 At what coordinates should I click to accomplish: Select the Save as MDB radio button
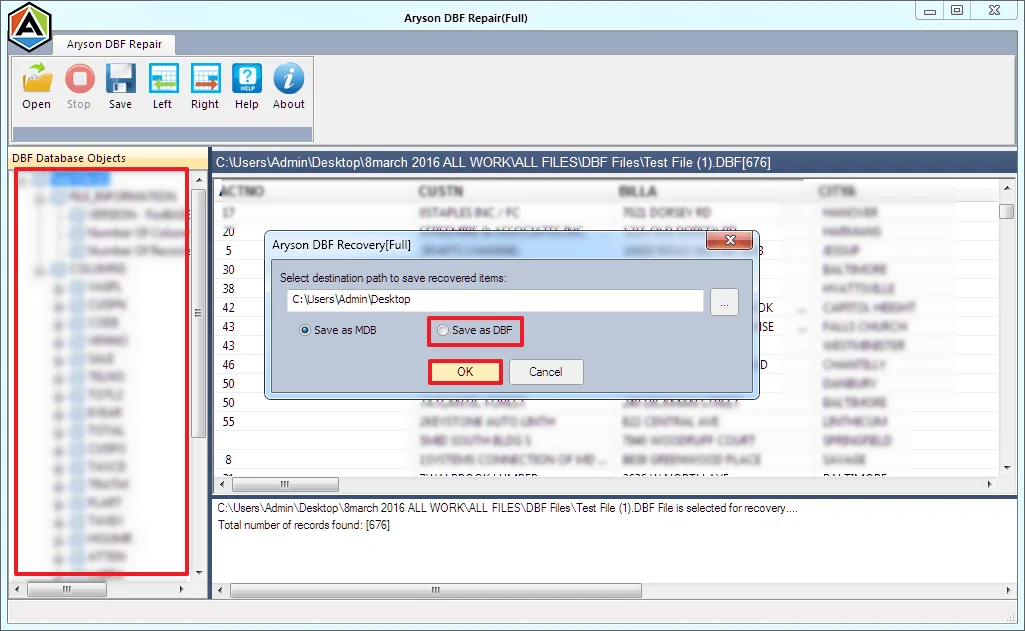pos(305,330)
